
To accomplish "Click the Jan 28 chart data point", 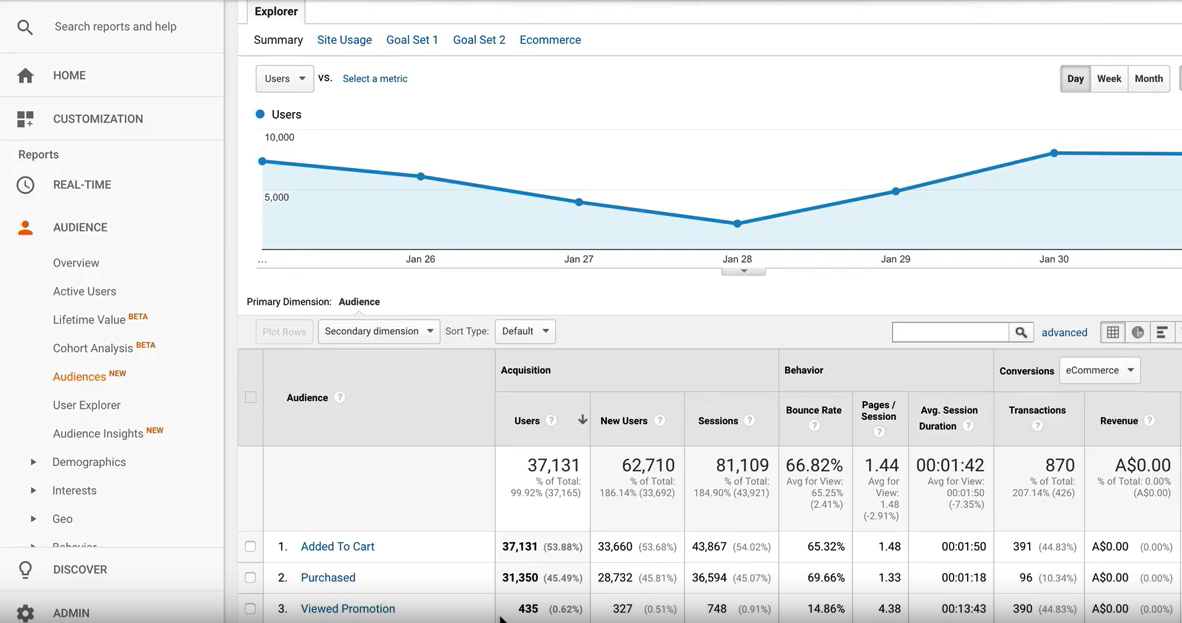I will [x=737, y=224].
